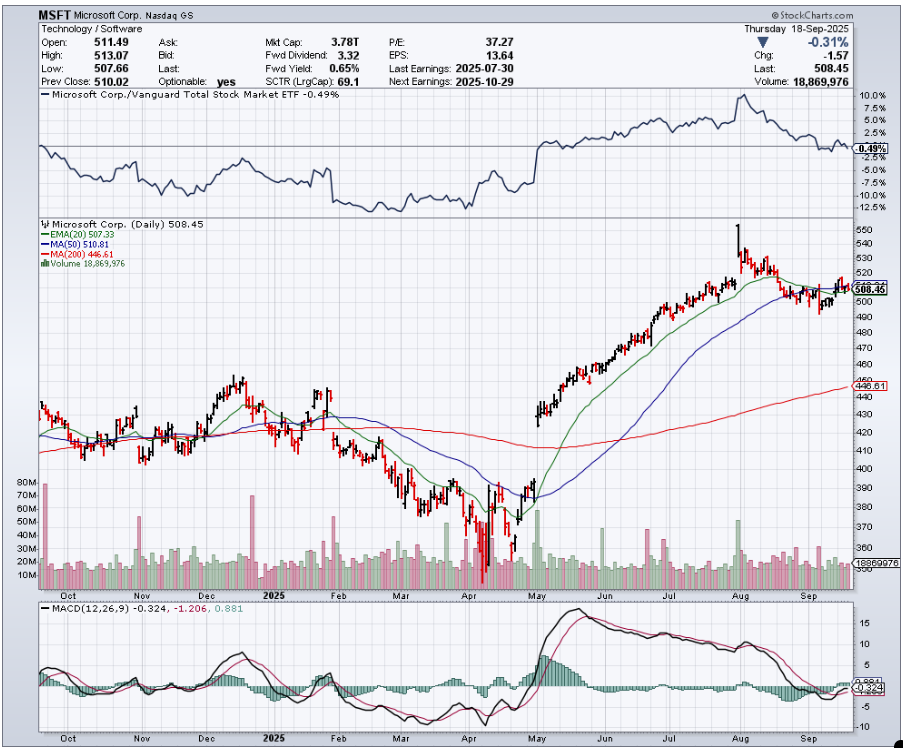The image size is (903, 748).
Task: Click the 10.0% label on the relative-strength axis
Action: click(872, 96)
